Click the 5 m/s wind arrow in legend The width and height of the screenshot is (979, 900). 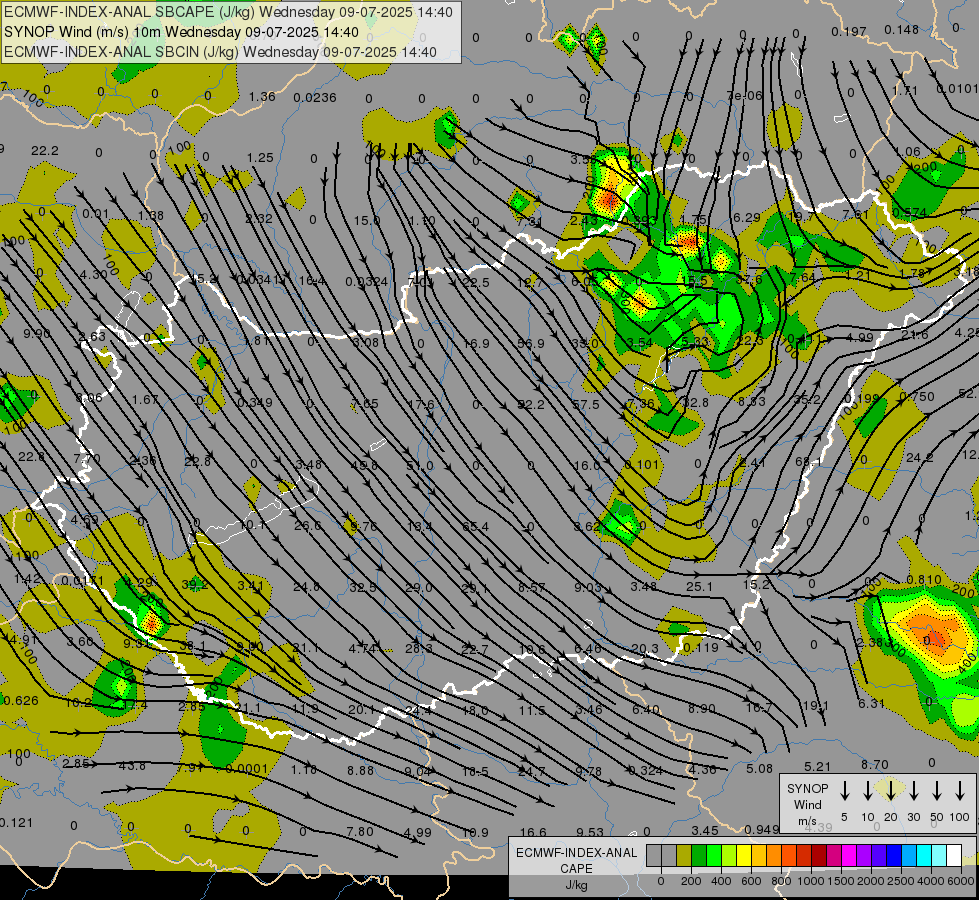coord(844,791)
